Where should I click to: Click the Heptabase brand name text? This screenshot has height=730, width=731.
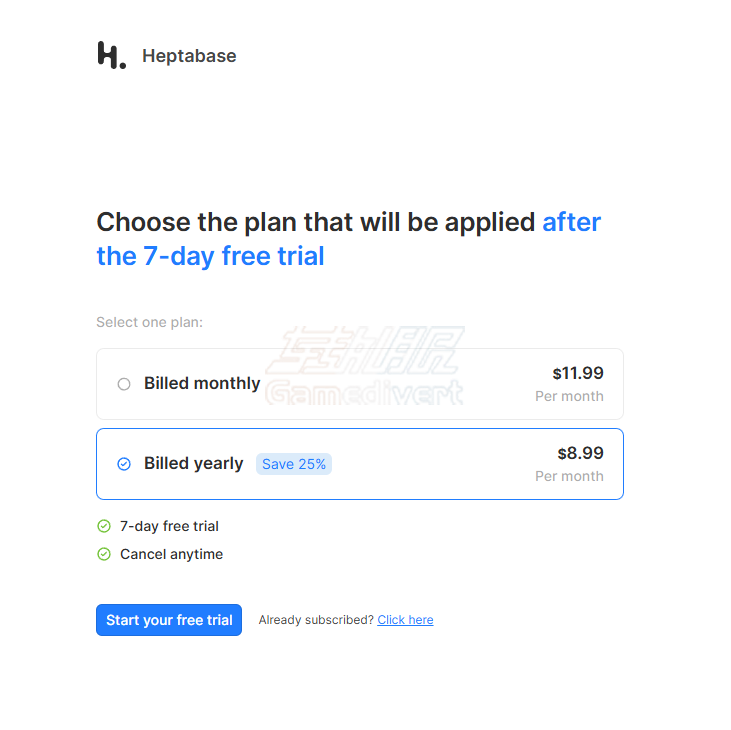tap(189, 56)
